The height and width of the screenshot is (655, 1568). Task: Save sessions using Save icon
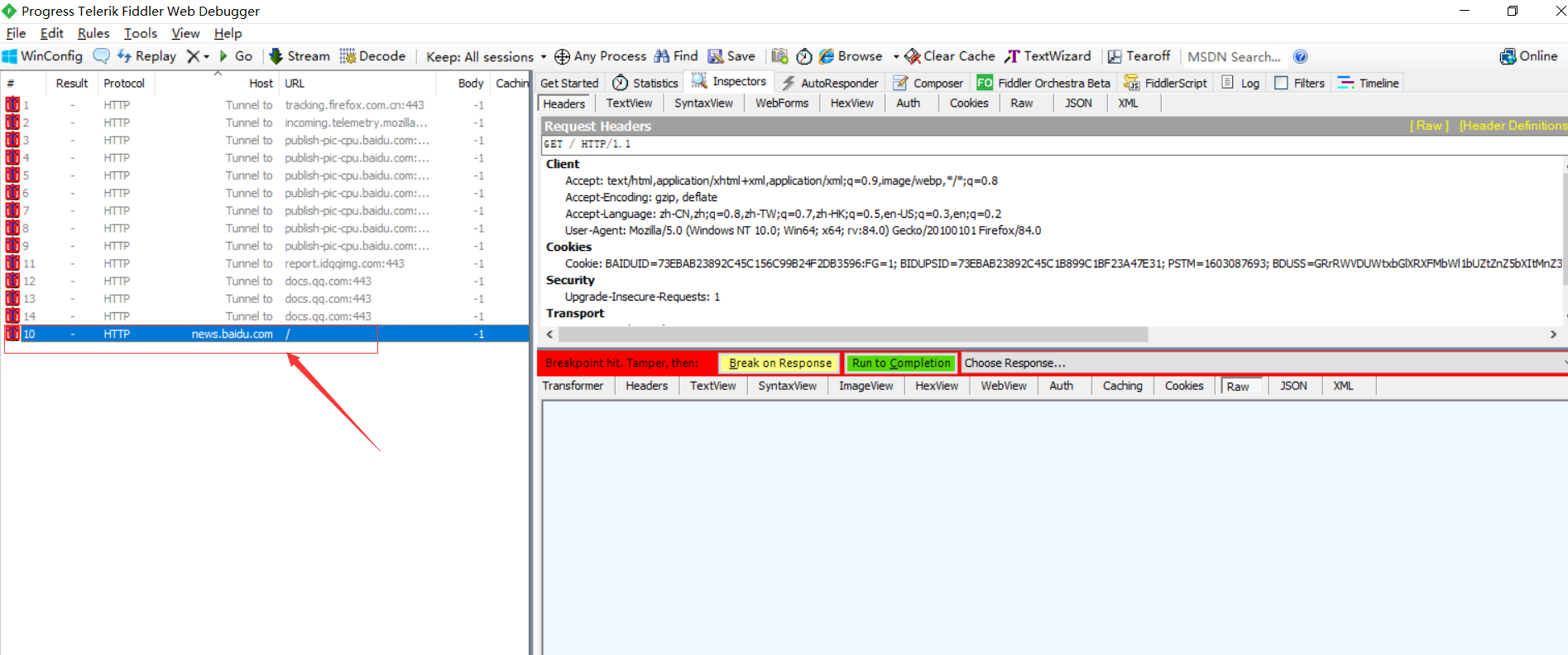point(731,56)
